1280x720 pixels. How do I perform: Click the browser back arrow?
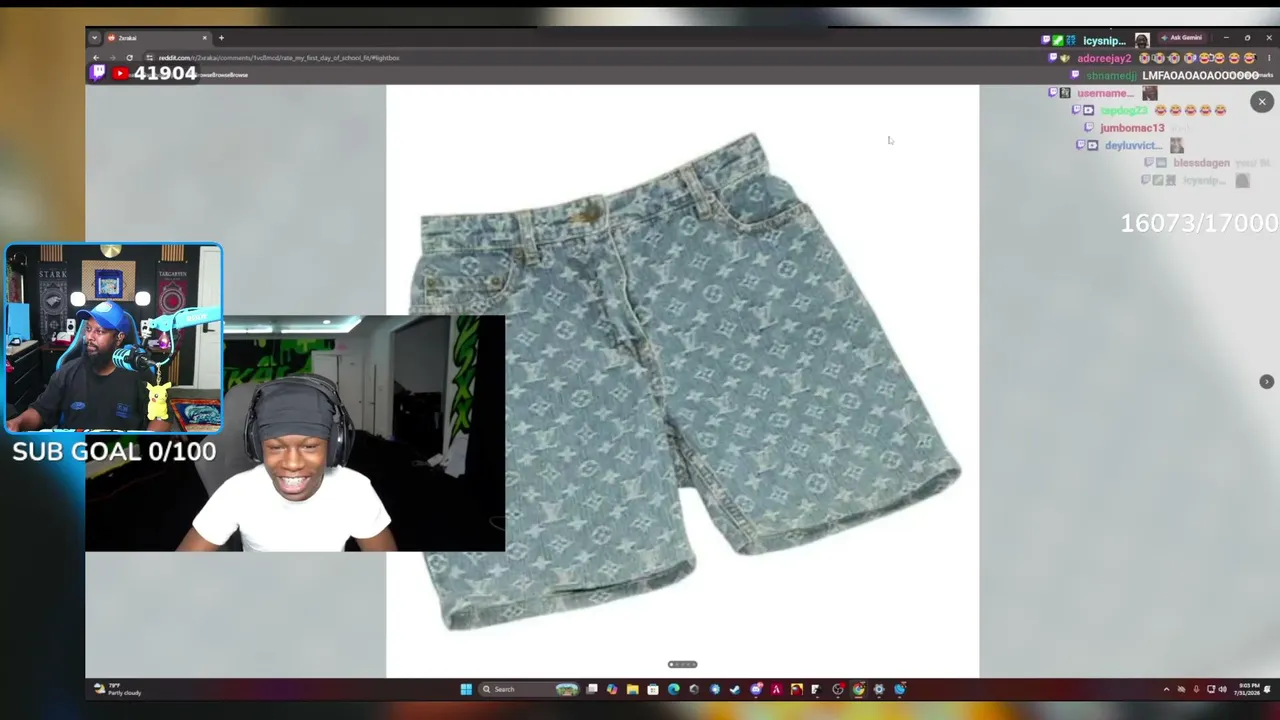pos(96,58)
